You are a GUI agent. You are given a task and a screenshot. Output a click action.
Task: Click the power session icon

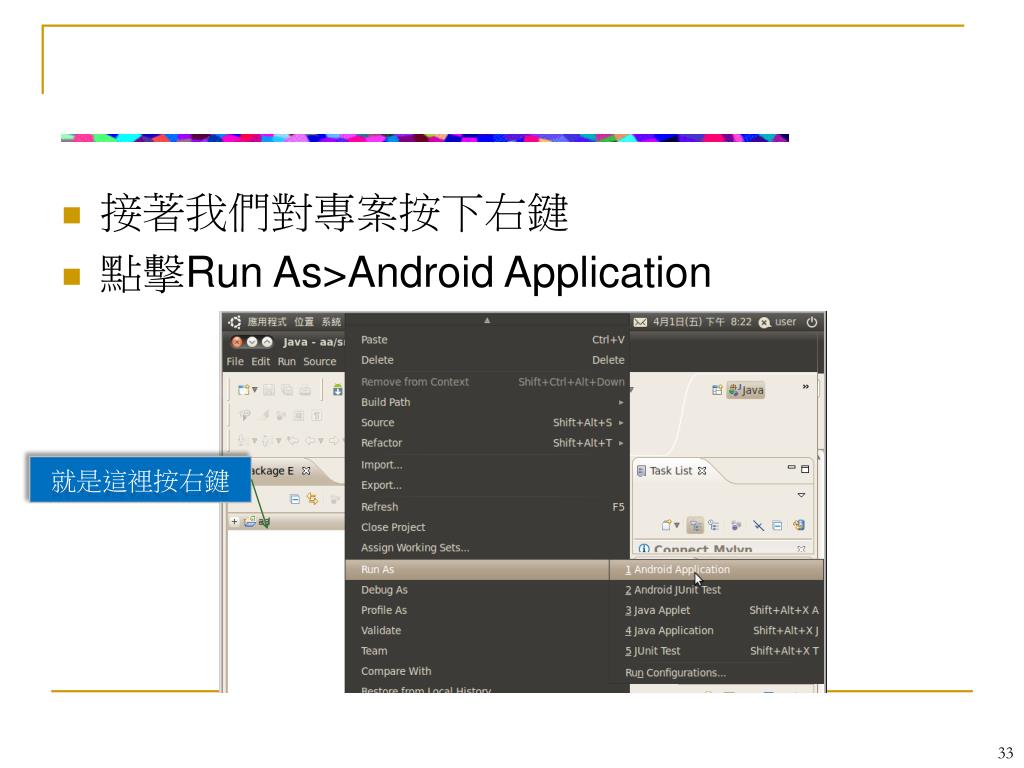pyautogui.click(x=812, y=322)
